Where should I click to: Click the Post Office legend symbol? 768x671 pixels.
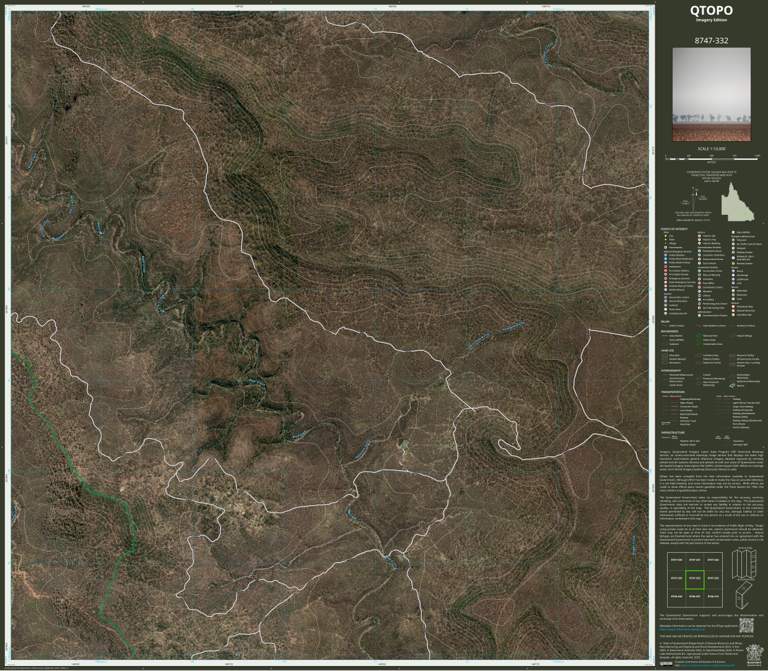(699, 283)
